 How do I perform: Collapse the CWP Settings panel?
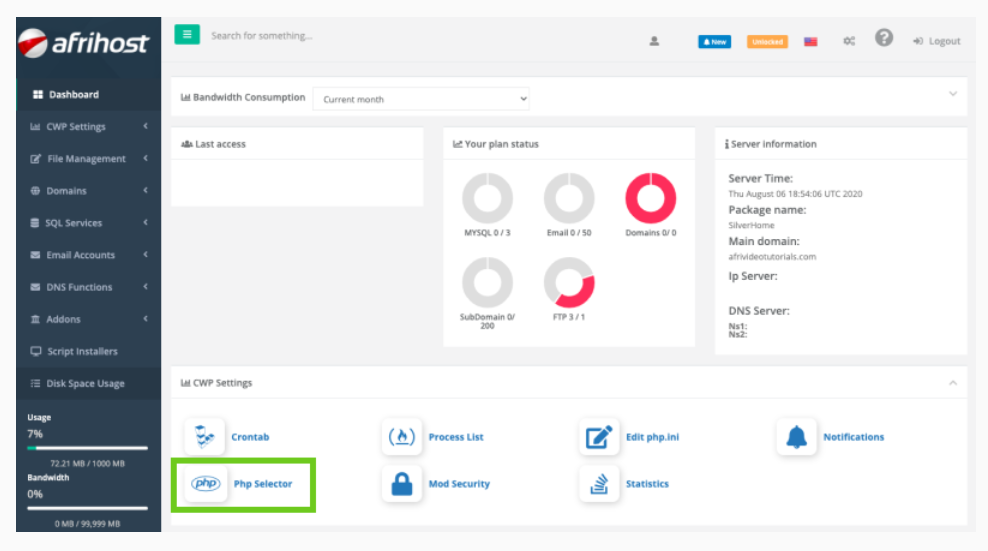click(x=952, y=383)
